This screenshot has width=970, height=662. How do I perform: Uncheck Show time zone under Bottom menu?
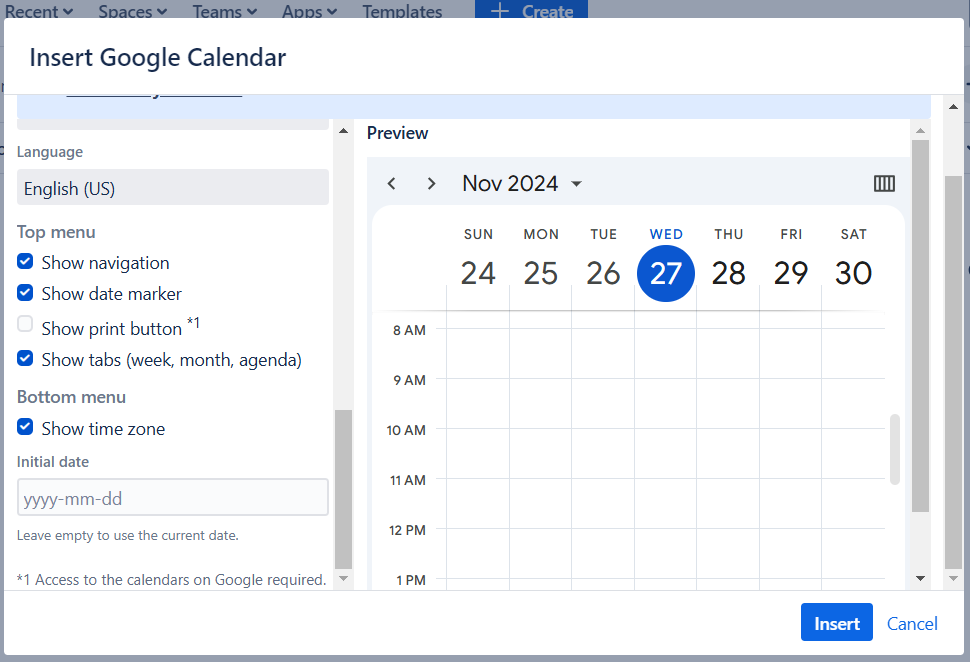(x=24, y=428)
